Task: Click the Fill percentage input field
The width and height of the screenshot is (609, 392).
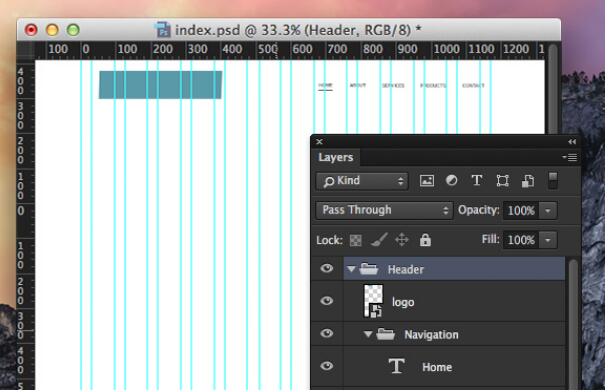Action: coord(521,240)
